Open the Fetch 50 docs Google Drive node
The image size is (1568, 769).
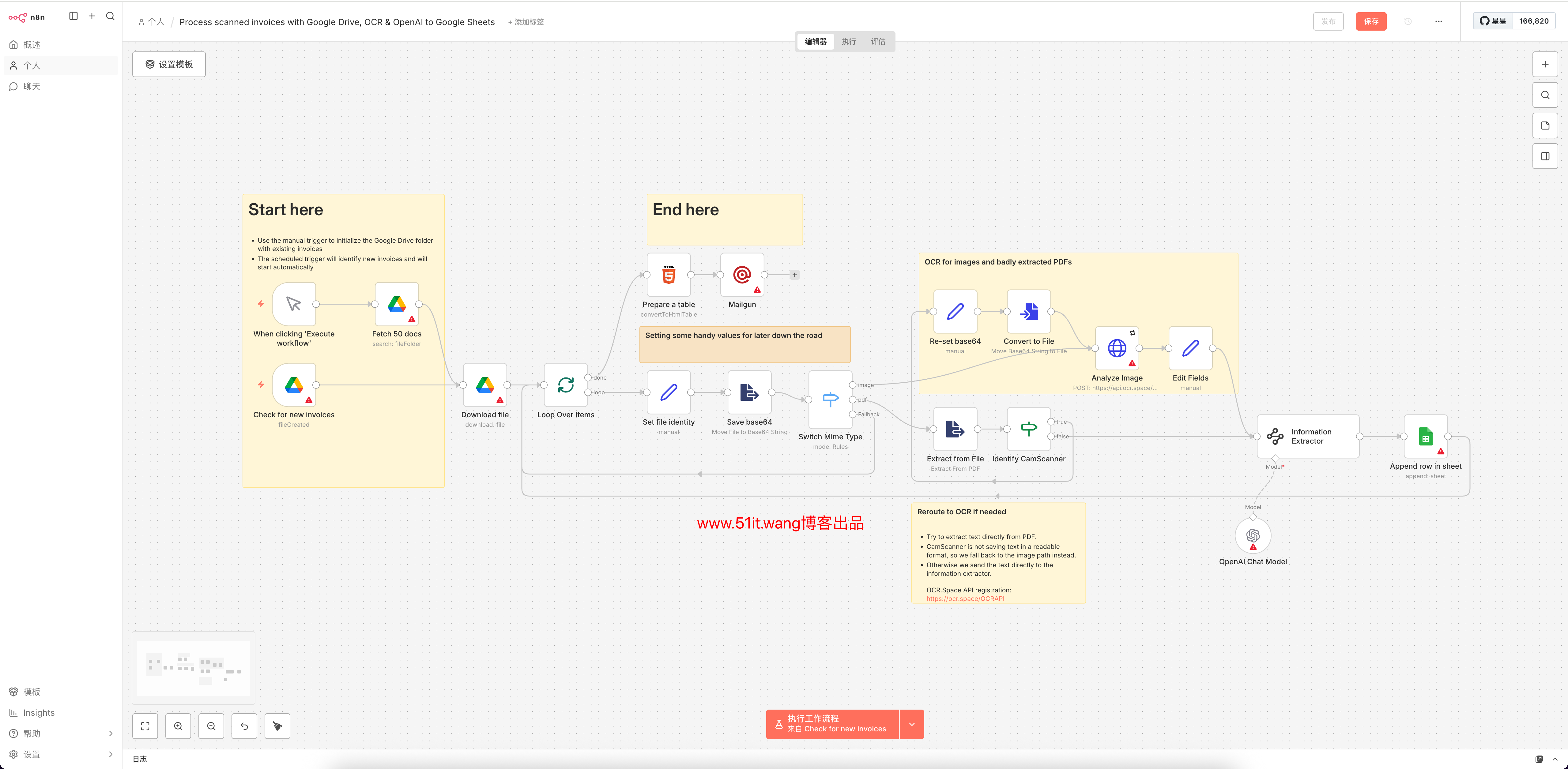[396, 304]
